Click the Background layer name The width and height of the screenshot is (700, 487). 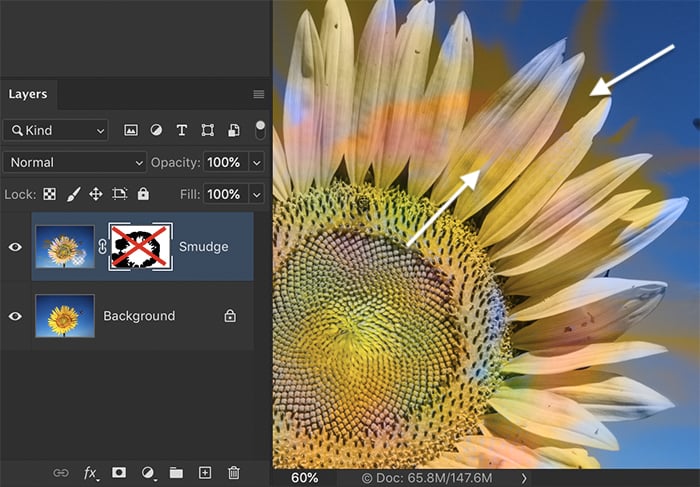tap(139, 316)
